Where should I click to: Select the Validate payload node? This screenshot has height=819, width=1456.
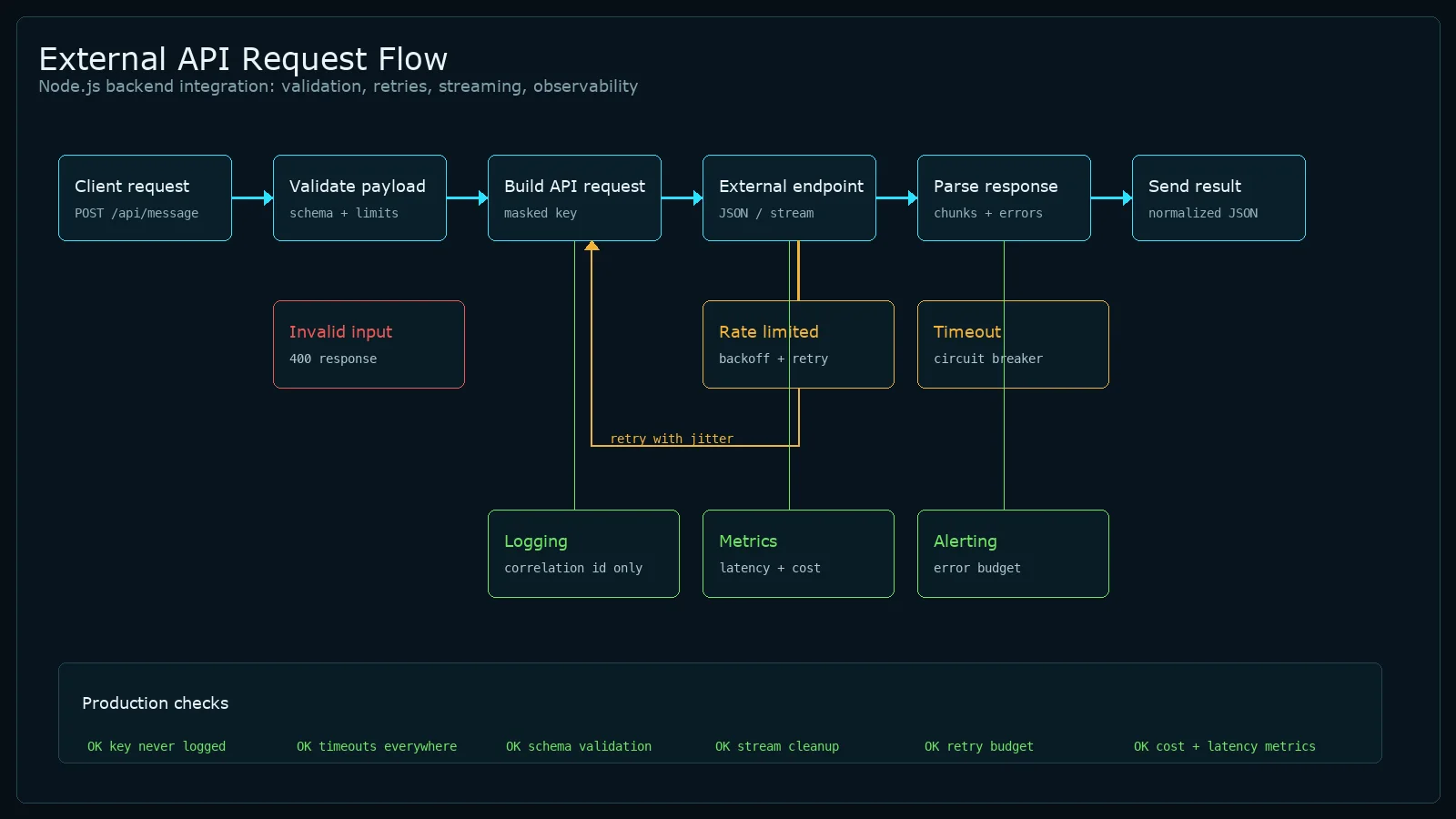pyautogui.click(x=359, y=197)
